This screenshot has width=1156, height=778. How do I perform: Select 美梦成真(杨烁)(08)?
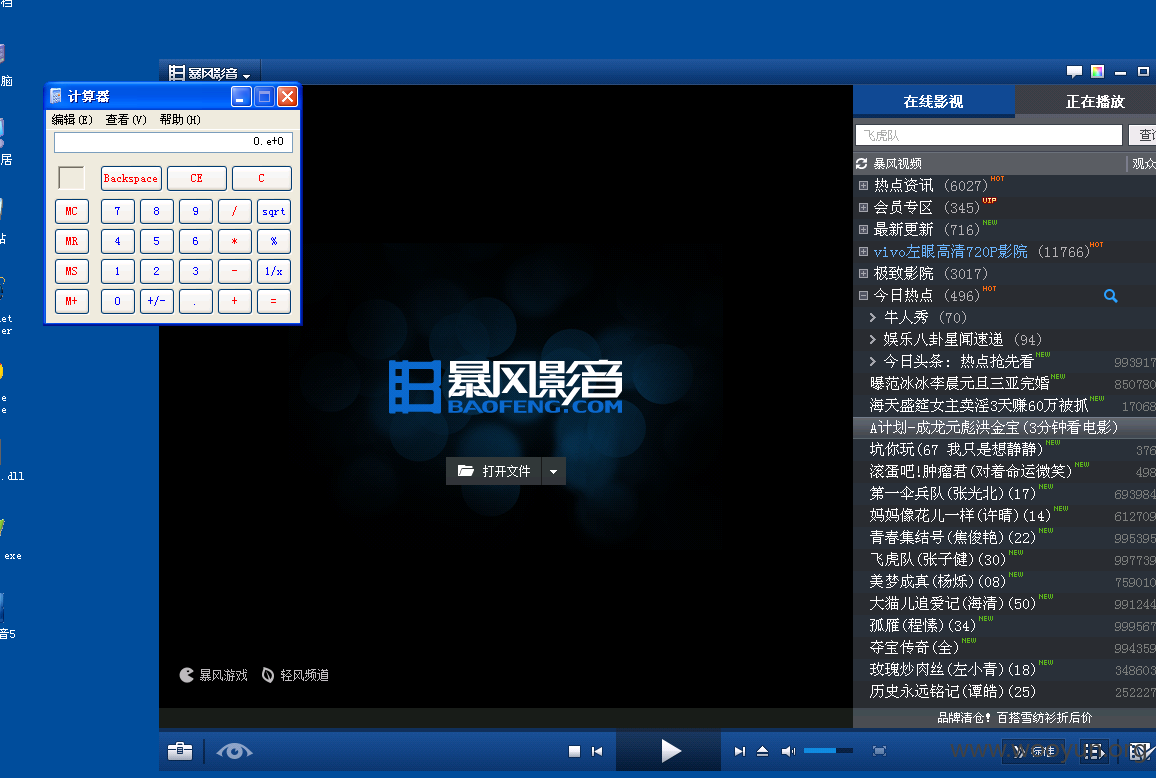(x=938, y=582)
